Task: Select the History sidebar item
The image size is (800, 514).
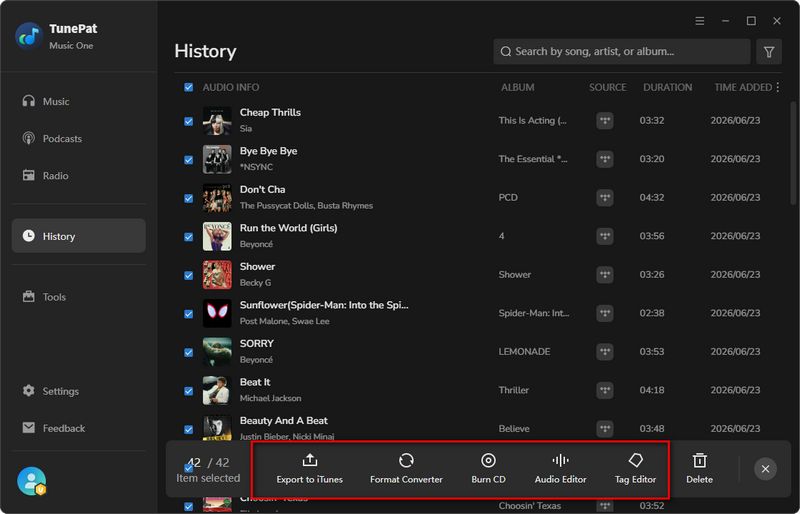Action: pos(79,236)
